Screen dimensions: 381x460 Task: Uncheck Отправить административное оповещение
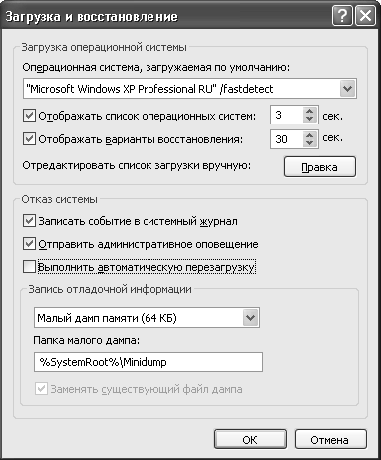coord(29,244)
